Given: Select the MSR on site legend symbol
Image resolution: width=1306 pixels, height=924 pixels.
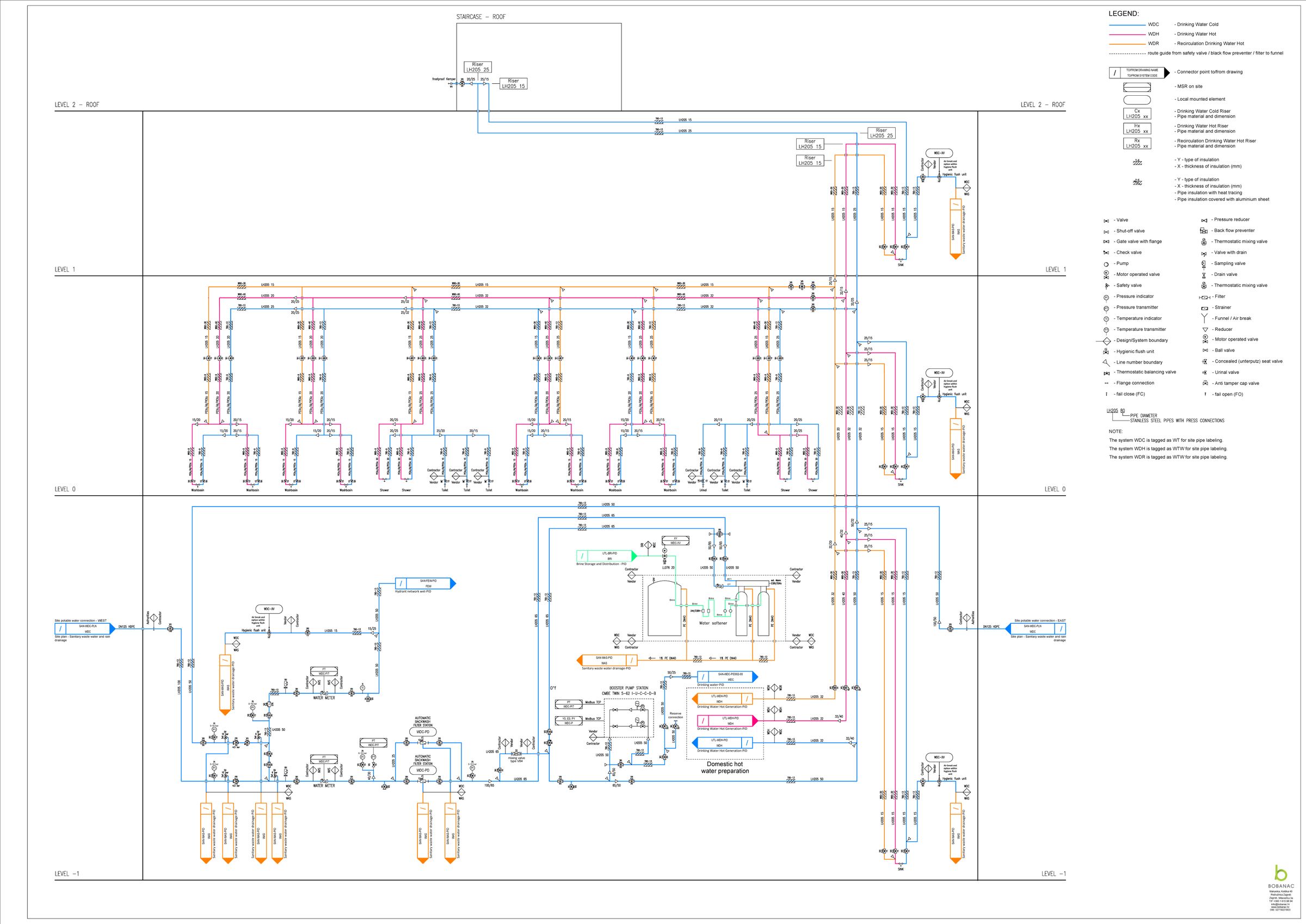Looking at the screenshot, I should click(x=1137, y=87).
